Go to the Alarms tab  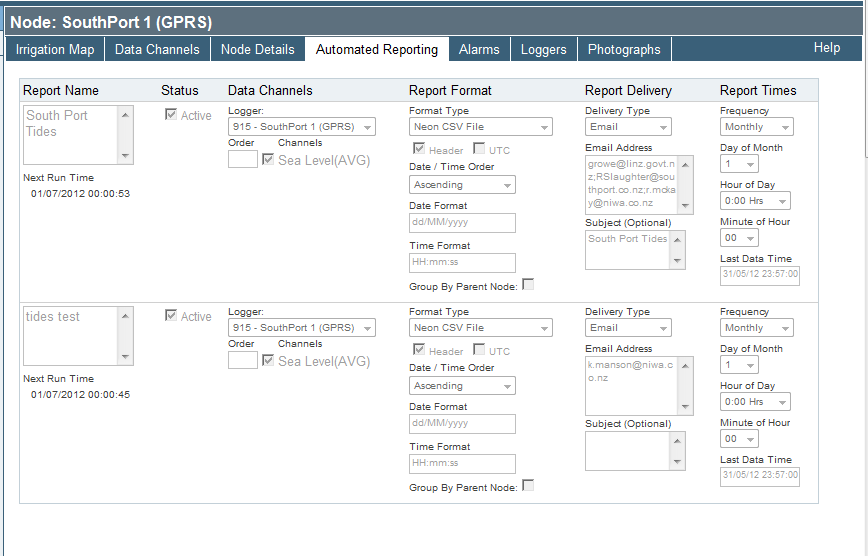(x=479, y=49)
